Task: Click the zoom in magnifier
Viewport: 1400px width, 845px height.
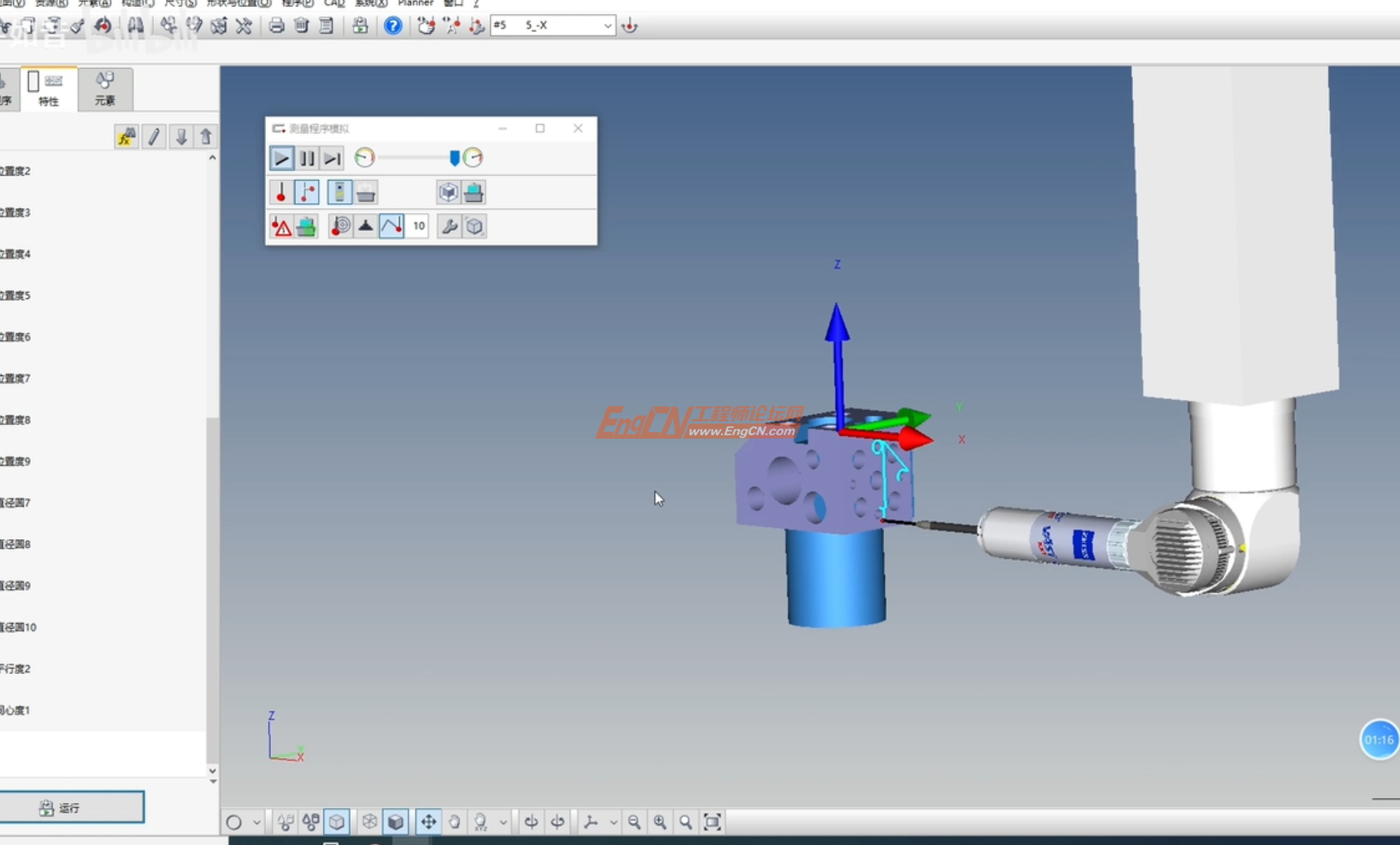Action: click(x=659, y=822)
